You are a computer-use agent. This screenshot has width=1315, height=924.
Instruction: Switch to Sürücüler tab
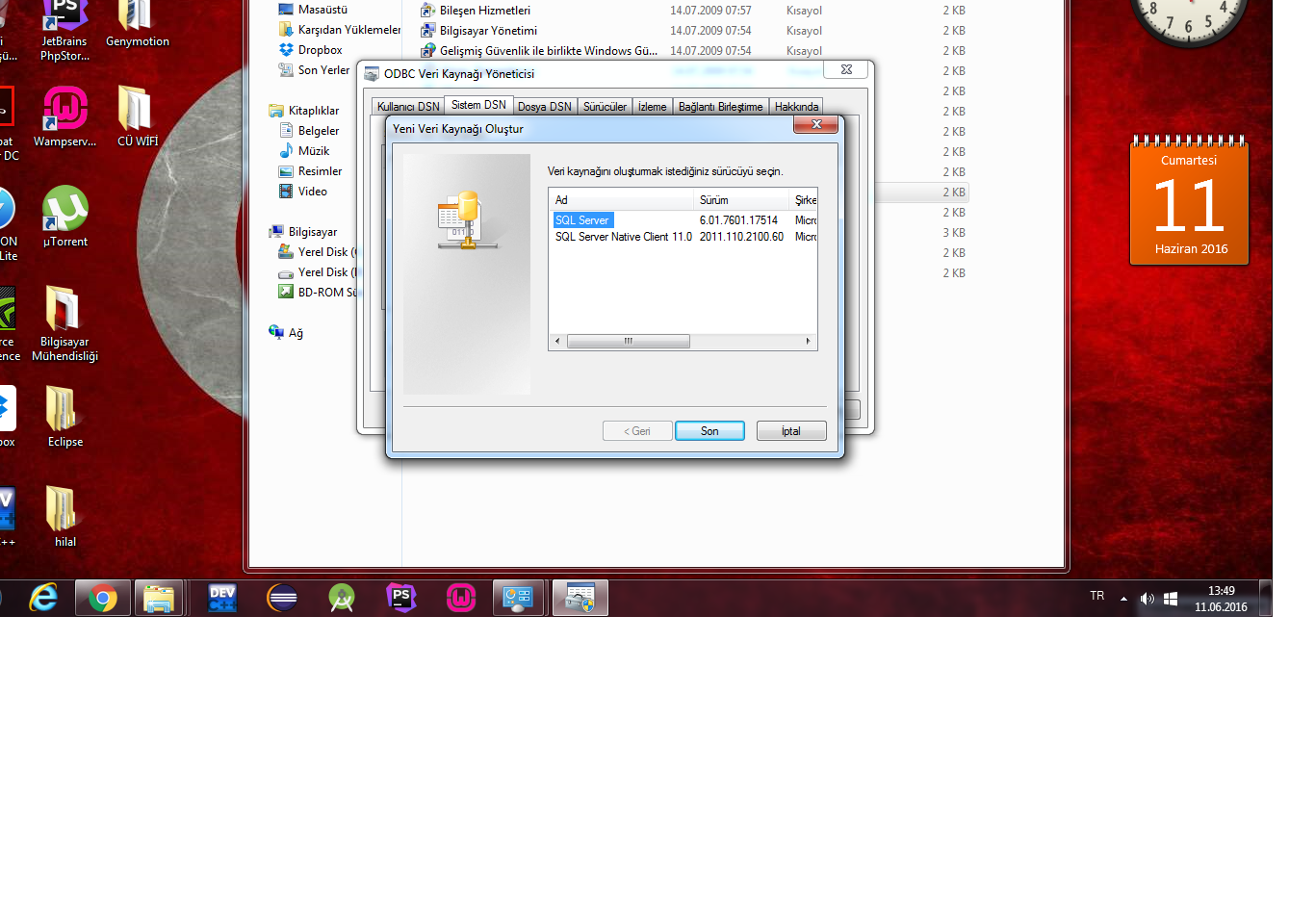click(605, 107)
